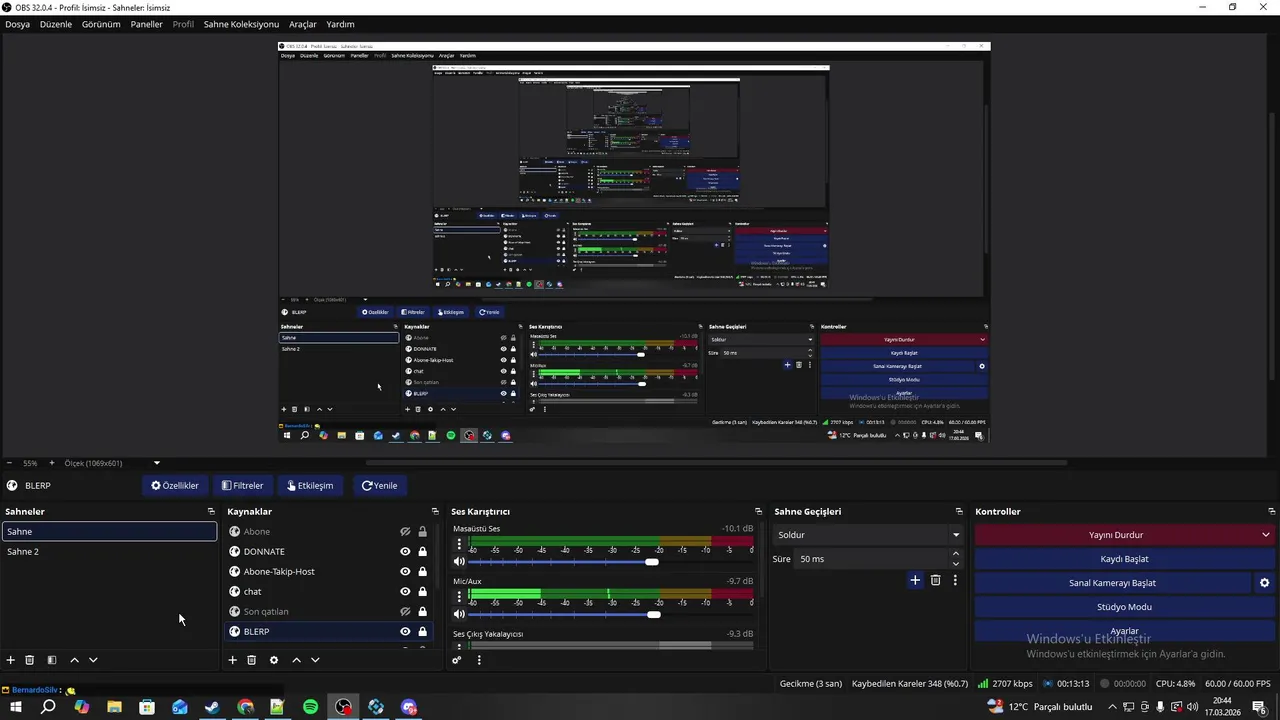Unlock the chat source
The width and height of the screenshot is (1280, 720).
pyautogui.click(x=423, y=592)
